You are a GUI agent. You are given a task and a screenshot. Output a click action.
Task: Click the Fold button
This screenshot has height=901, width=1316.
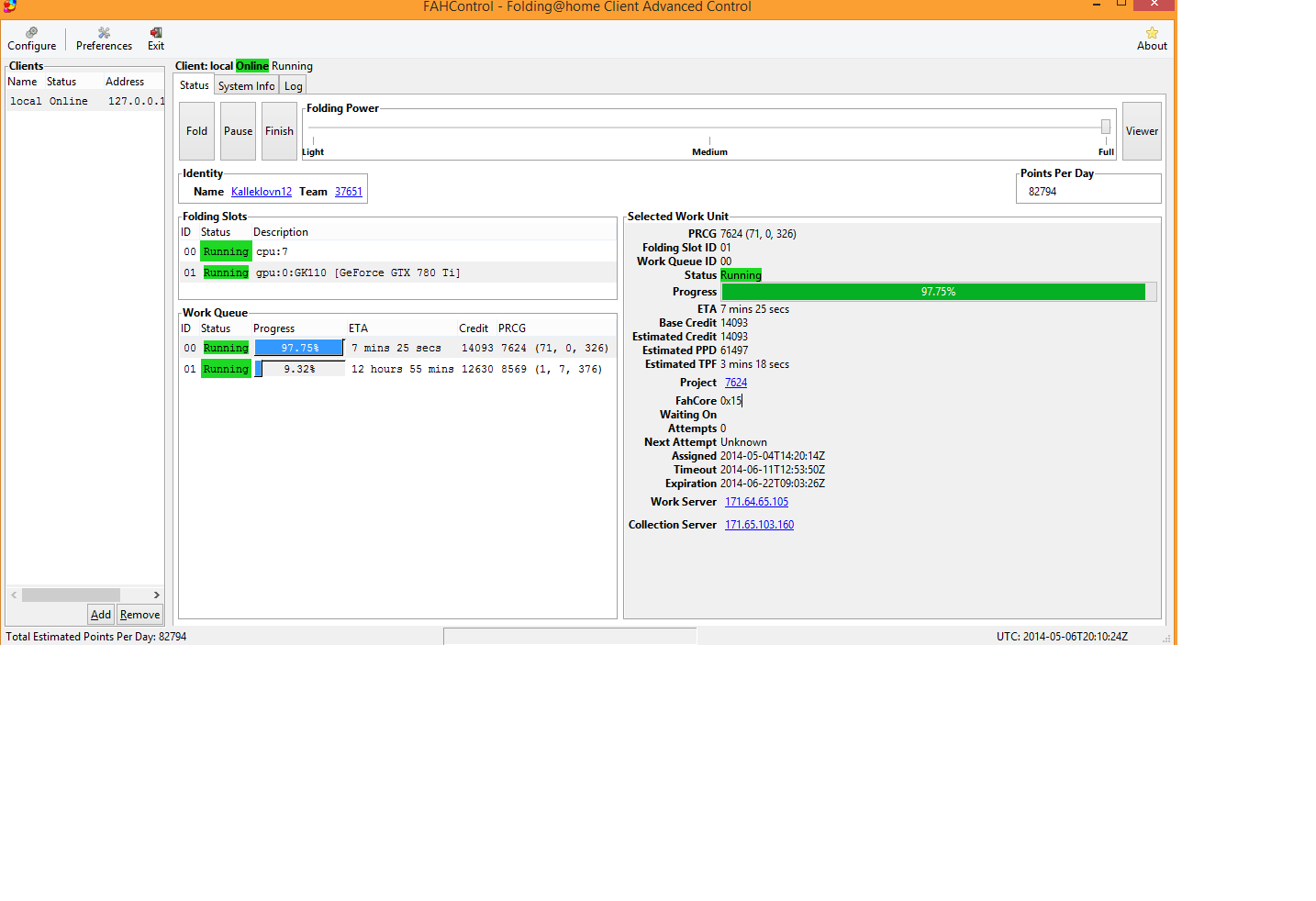click(x=196, y=131)
